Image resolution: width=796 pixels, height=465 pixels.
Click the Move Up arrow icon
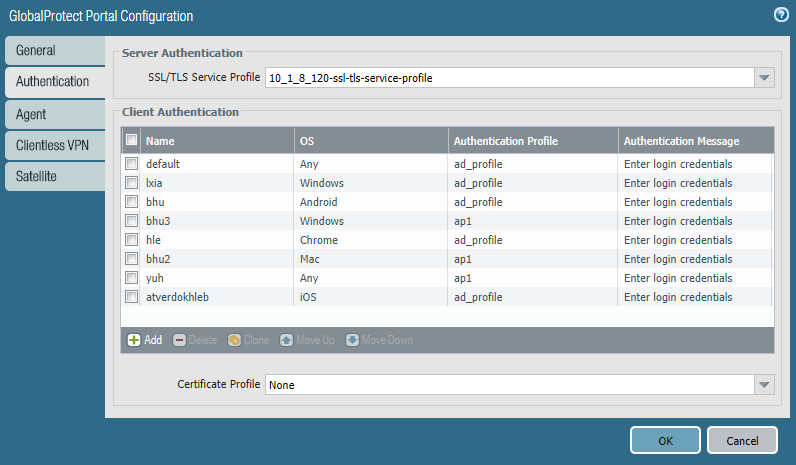coord(287,340)
